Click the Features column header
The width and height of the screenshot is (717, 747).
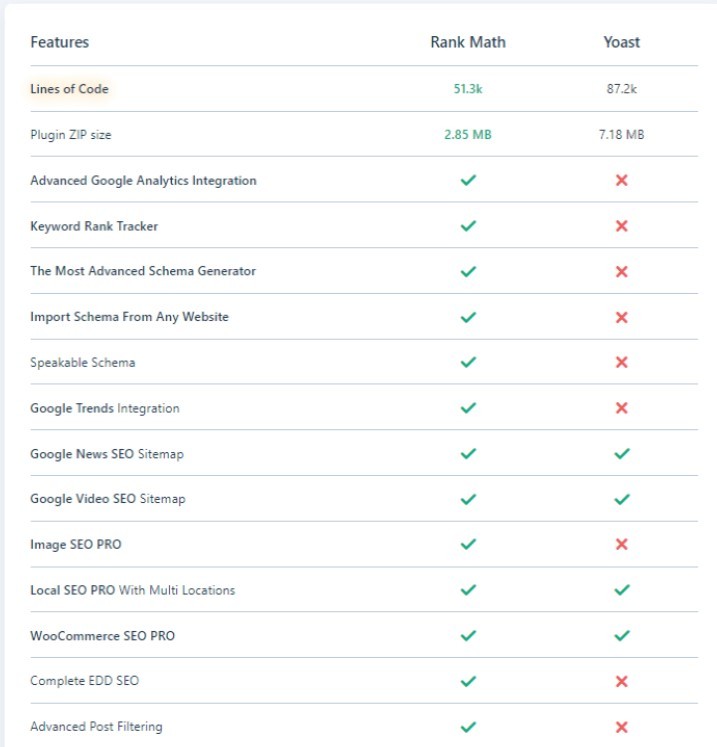coord(60,42)
